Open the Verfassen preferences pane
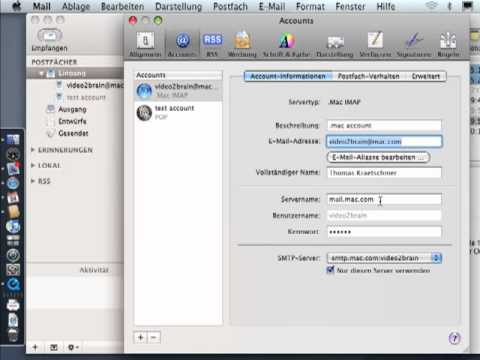The width and height of the screenshot is (480, 360). coord(375,44)
